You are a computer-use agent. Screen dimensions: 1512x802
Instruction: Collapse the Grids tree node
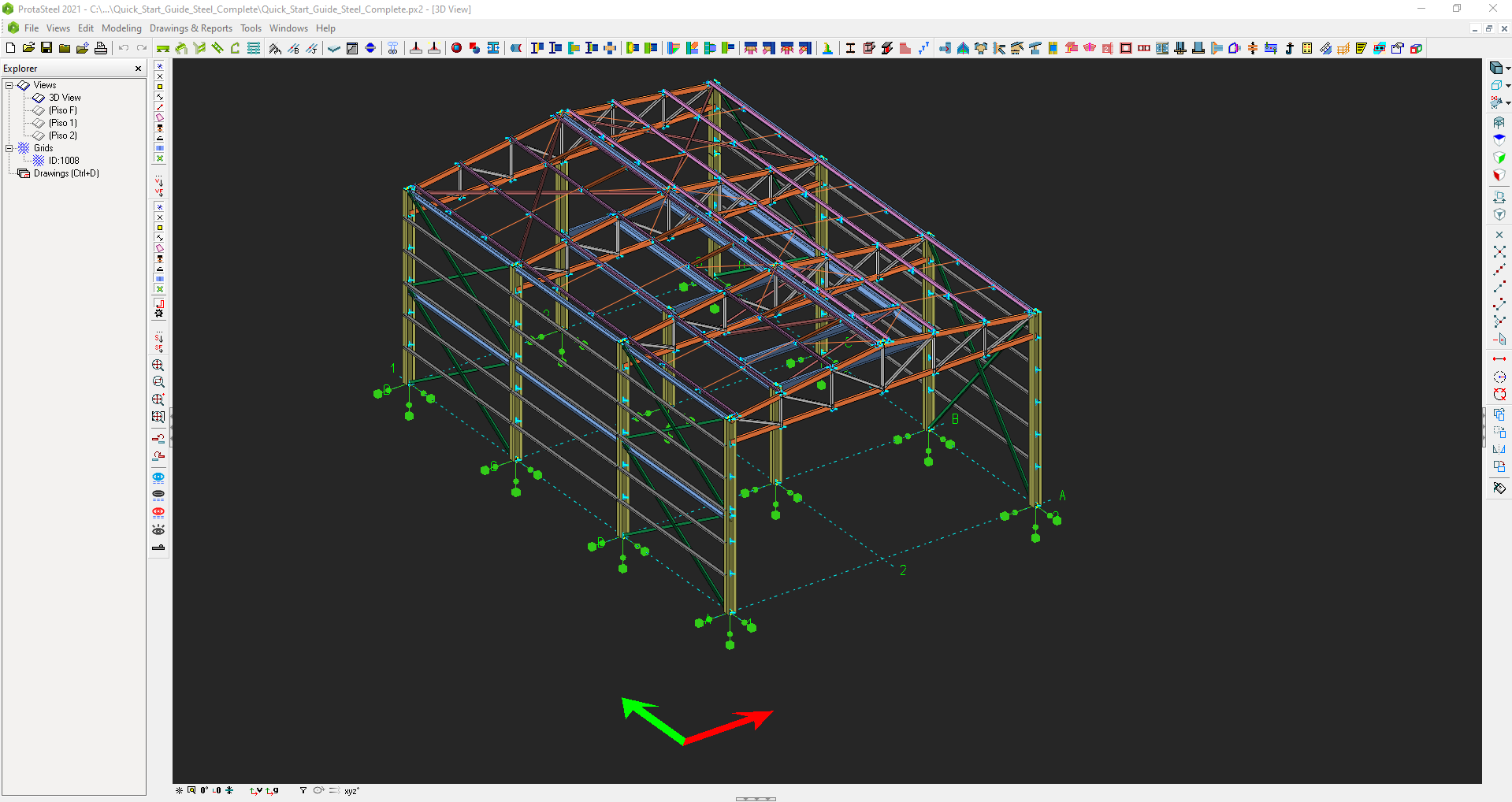click(x=10, y=147)
